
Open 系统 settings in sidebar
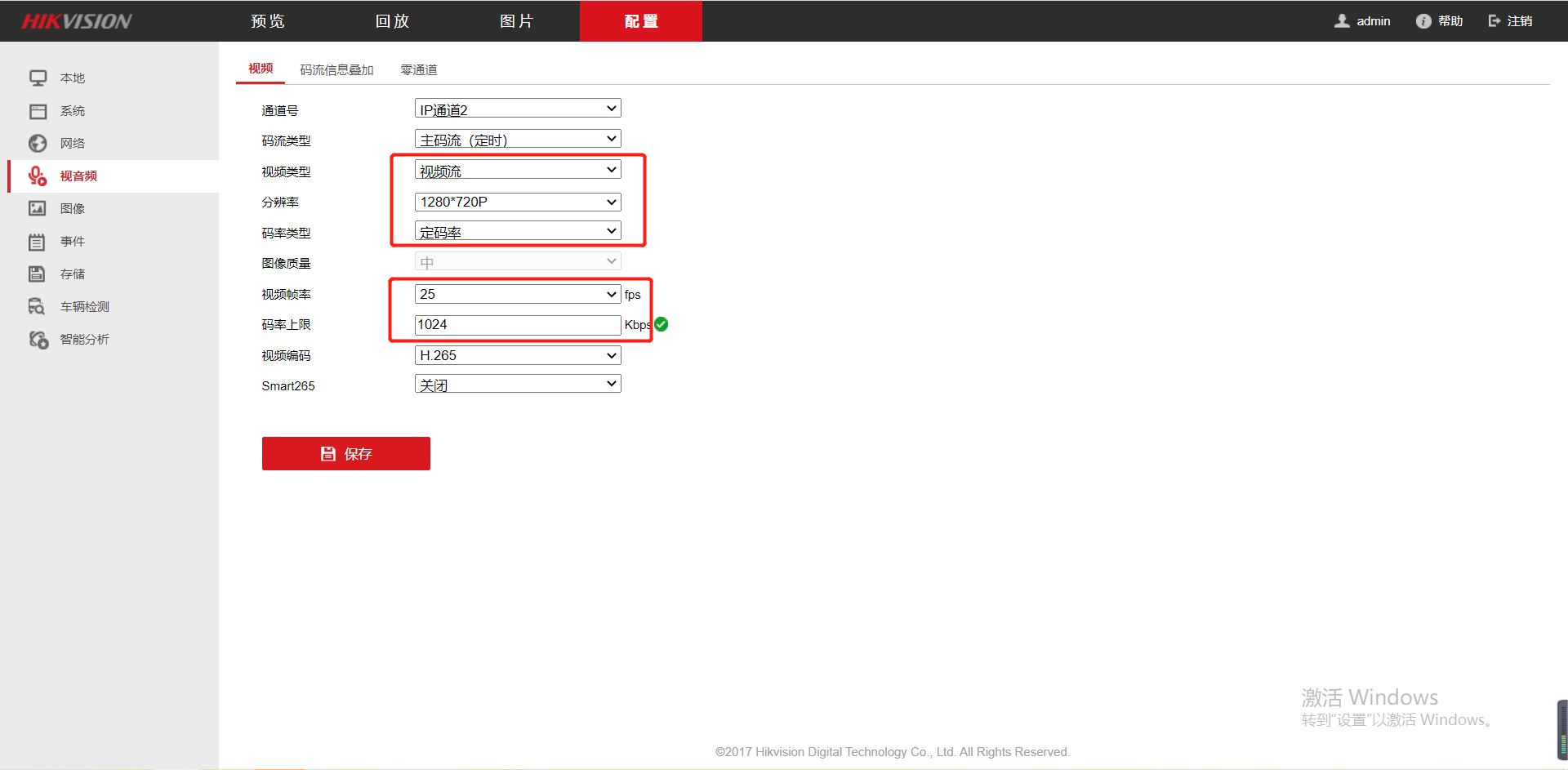(73, 111)
